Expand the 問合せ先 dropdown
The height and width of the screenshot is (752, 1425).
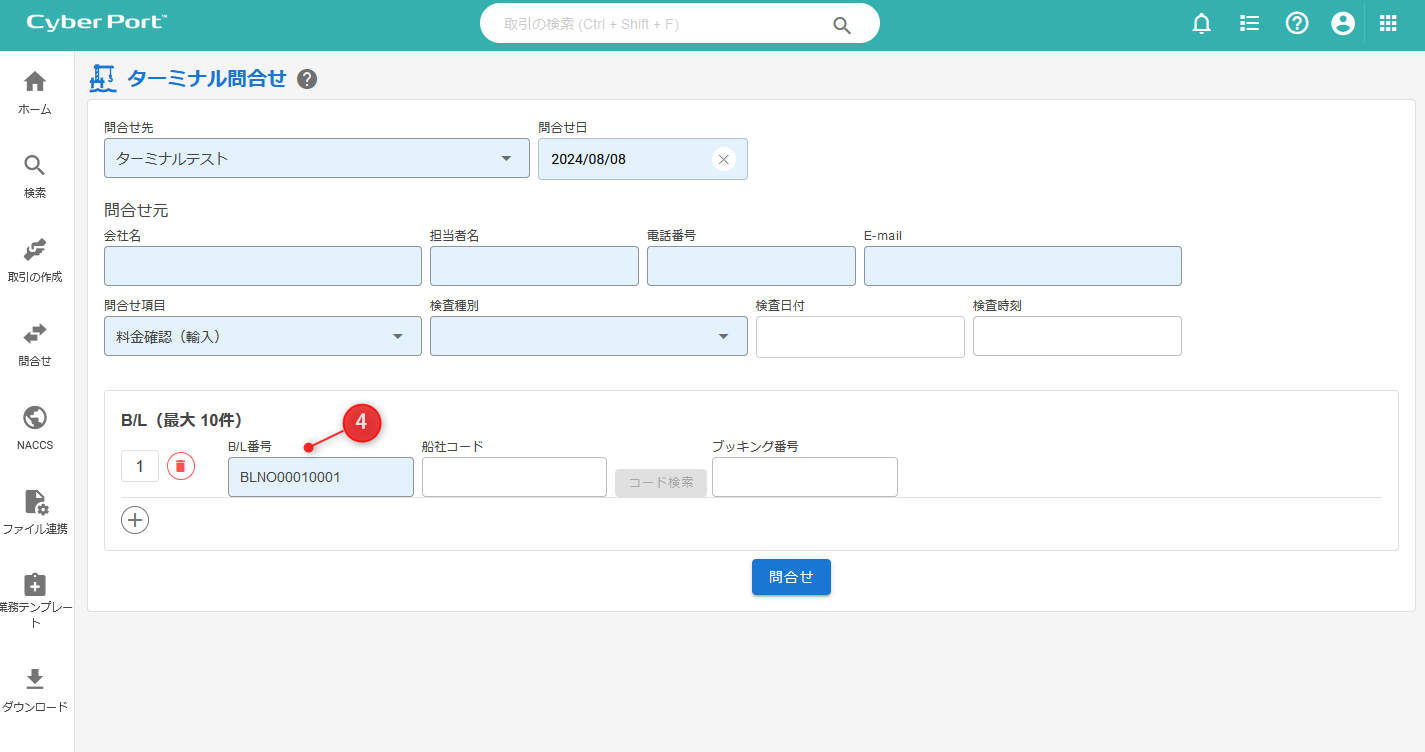(506, 158)
